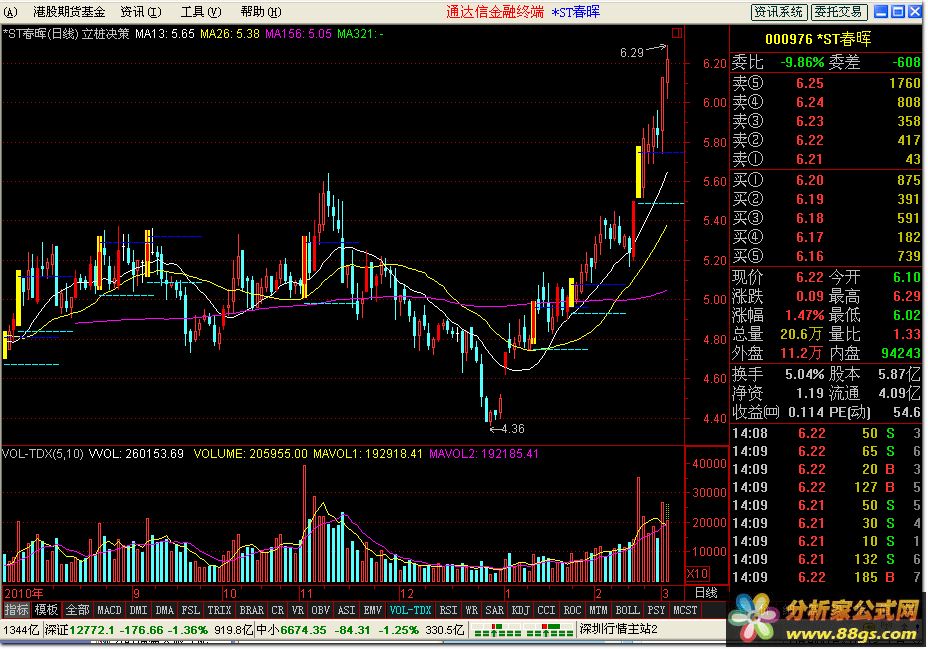Click the PE(动) value 54.6
928x649 pixels.
[x=906, y=412]
